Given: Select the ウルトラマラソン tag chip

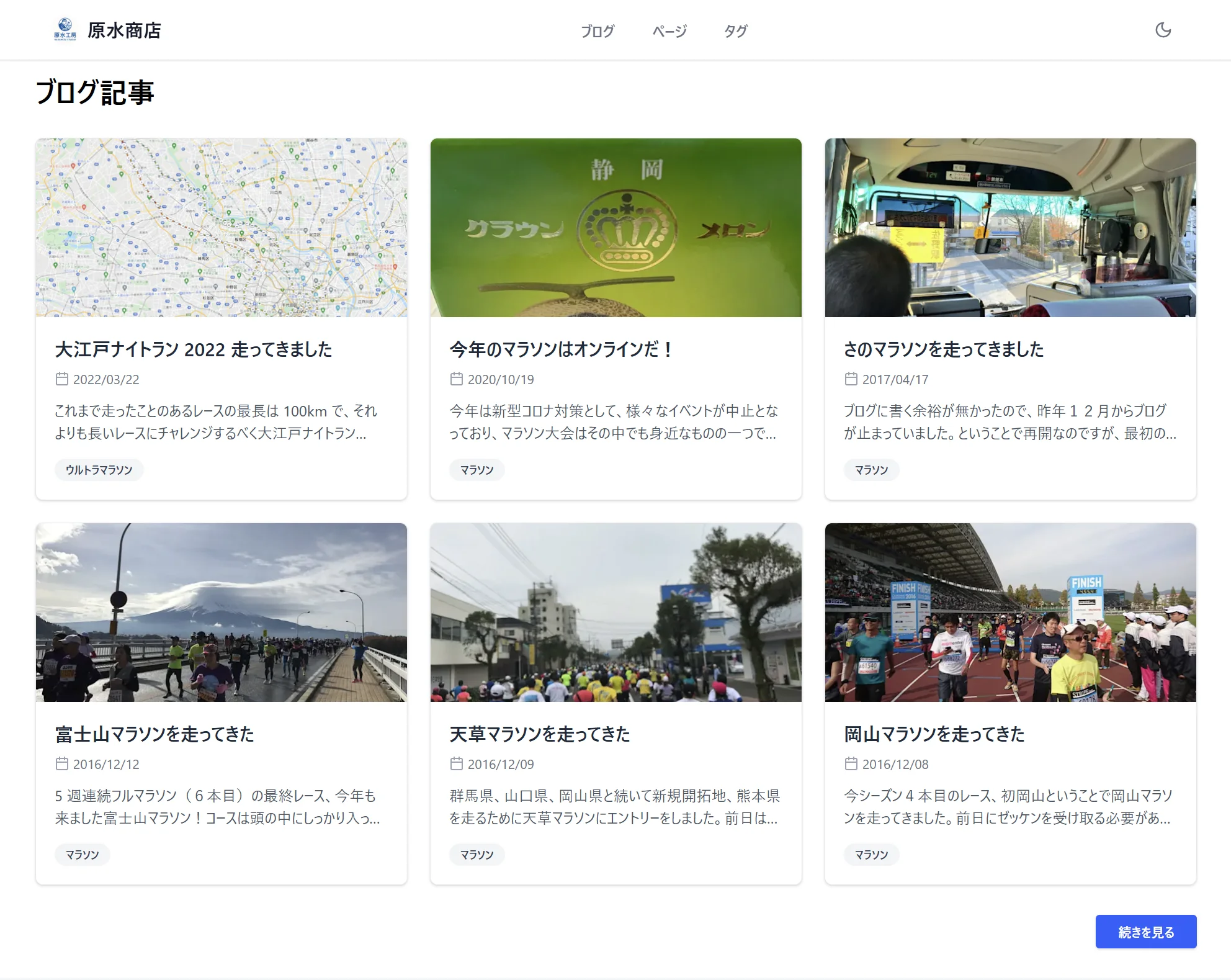Looking at the screenshot, I should 99,470.
